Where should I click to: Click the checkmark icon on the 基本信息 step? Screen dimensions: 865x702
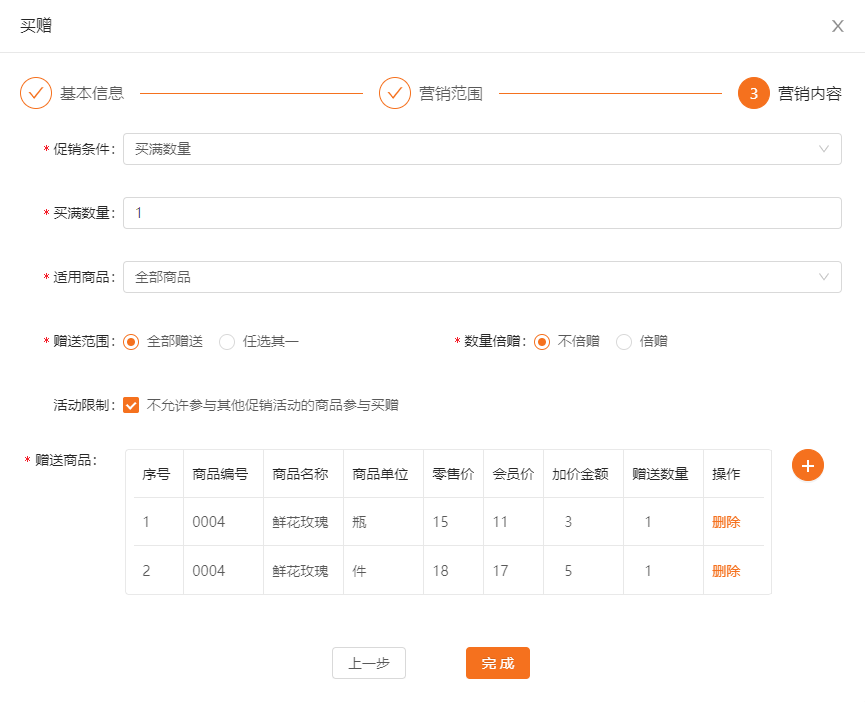(36, 93)
